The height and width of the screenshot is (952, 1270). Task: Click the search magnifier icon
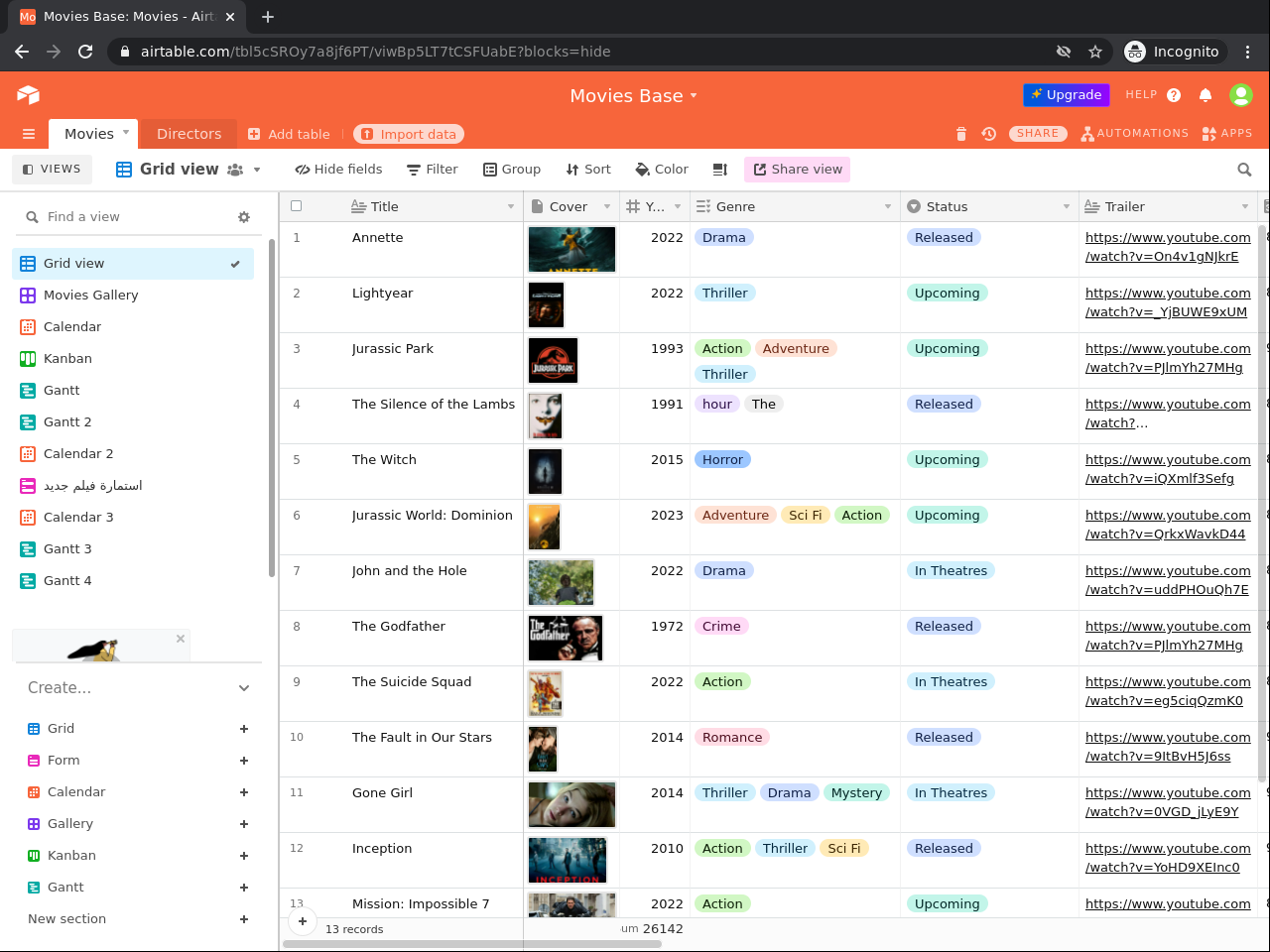1244,170
